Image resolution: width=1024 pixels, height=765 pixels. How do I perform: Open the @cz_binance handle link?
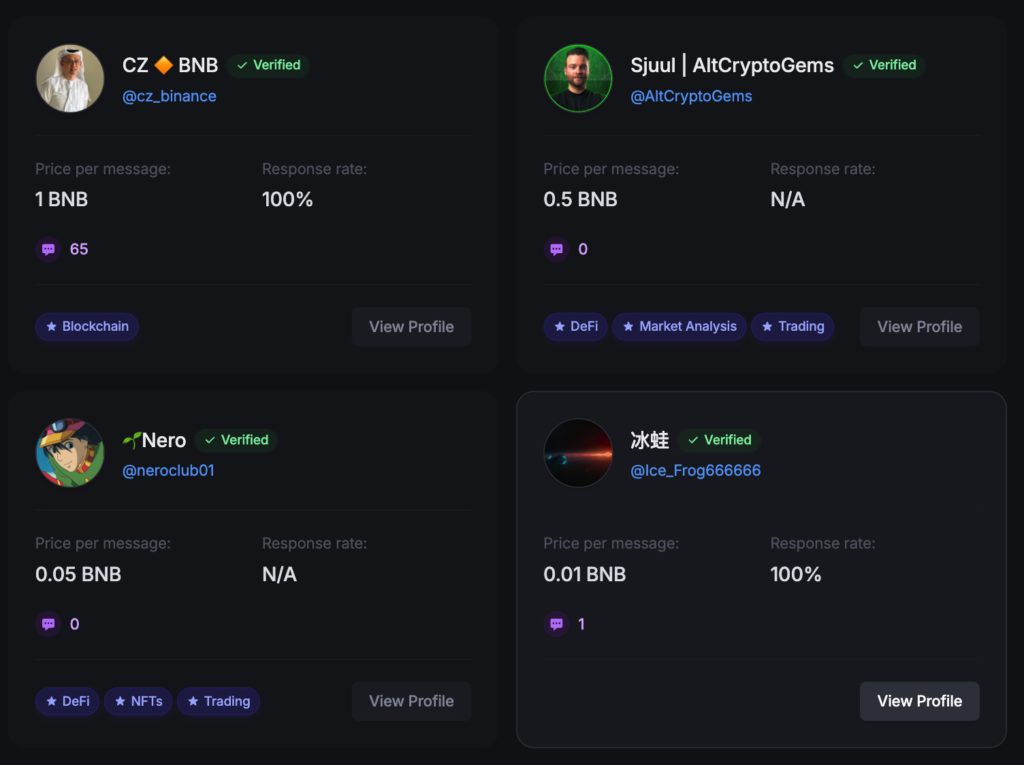coord(169,96)
